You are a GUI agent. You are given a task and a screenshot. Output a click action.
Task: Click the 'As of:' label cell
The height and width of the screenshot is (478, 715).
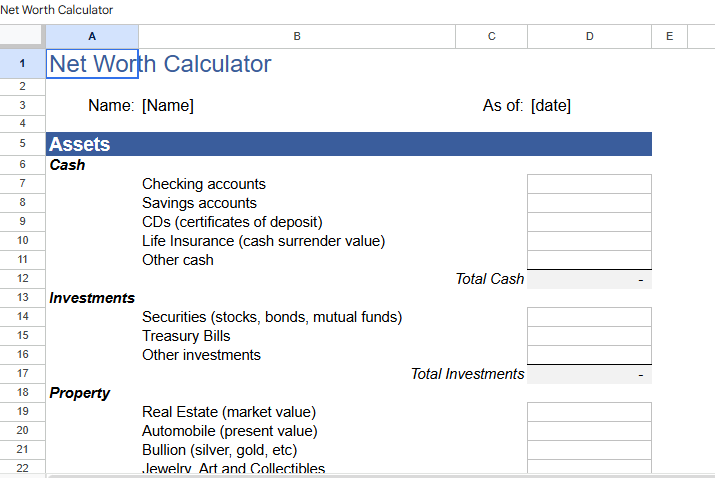coord(503,105)
